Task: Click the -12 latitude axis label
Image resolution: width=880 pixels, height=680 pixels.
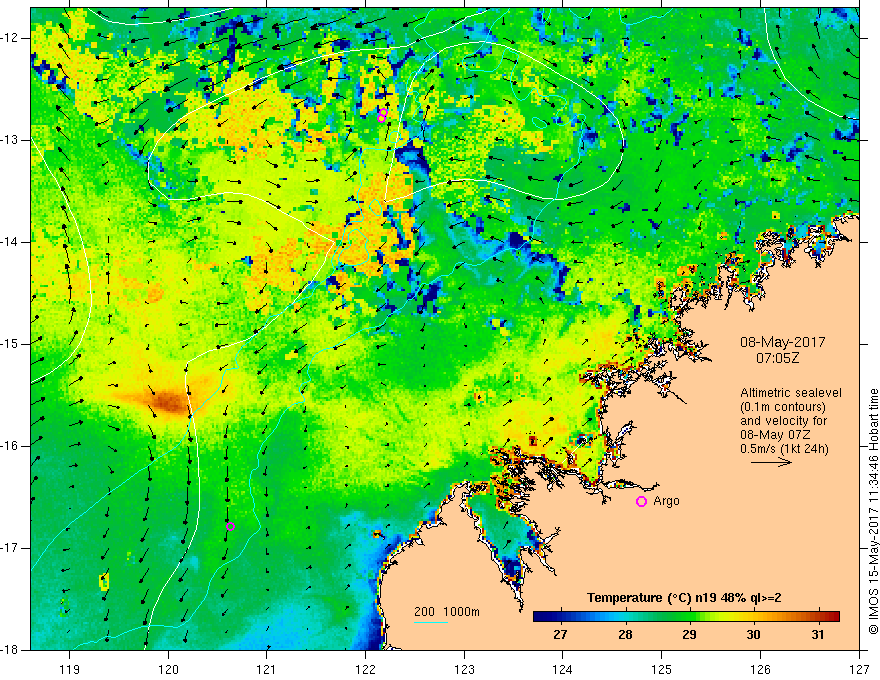Action: (11, 38)
